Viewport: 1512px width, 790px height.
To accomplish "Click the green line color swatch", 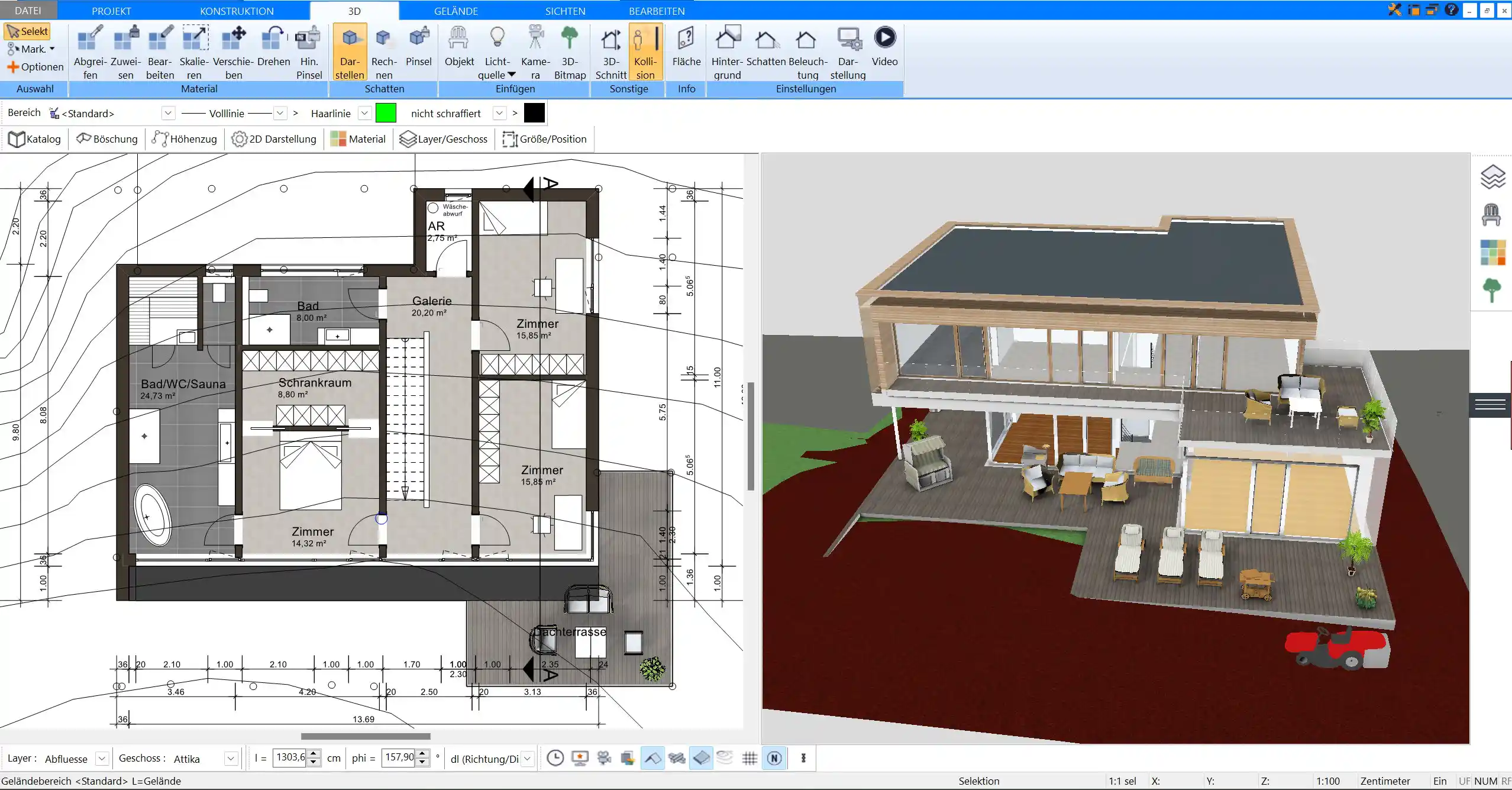I will (x=386, y=113).
